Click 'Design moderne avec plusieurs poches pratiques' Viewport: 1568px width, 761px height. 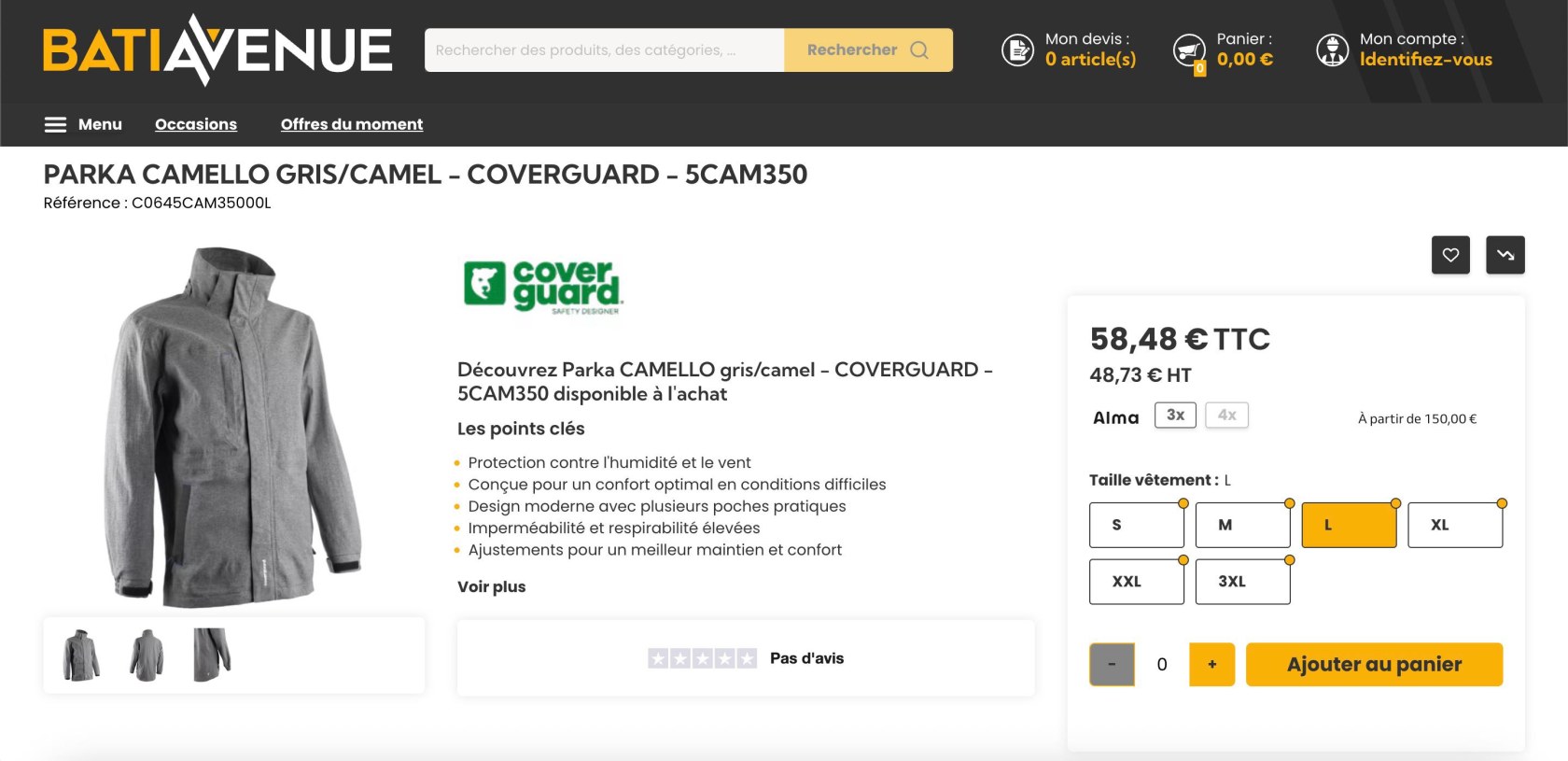click(657, 506)
